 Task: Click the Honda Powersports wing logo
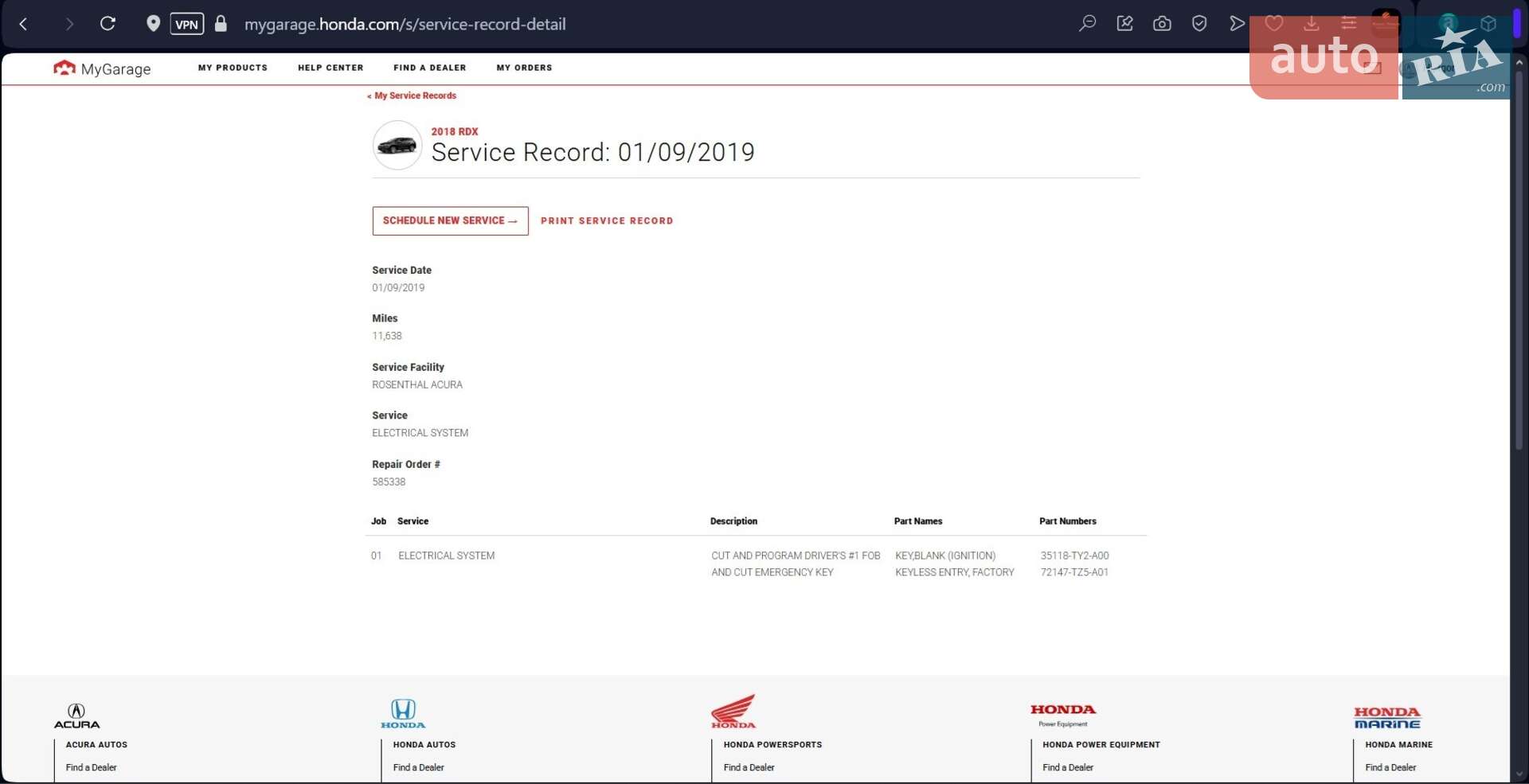(x=733, y=711)
